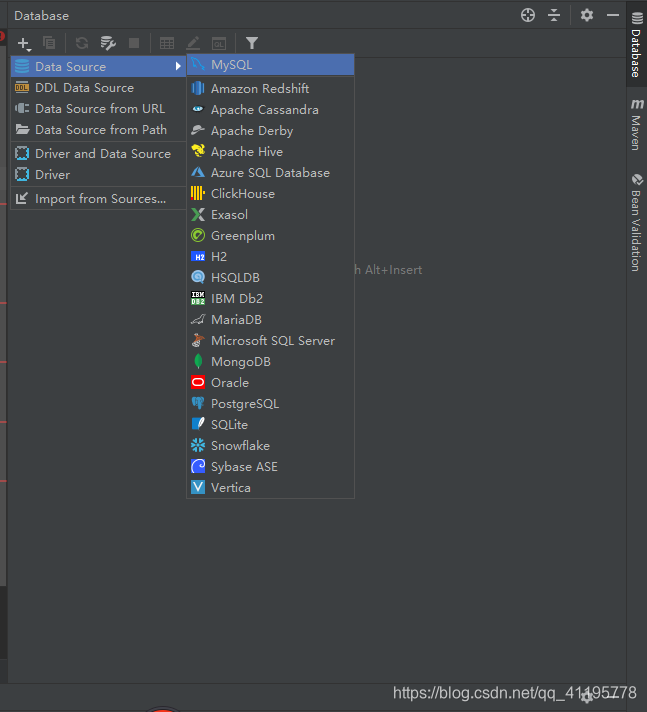Select MySQL from the data source list
Image resolution: width=647 pixels, height=712 pixels.
(271, 64)
